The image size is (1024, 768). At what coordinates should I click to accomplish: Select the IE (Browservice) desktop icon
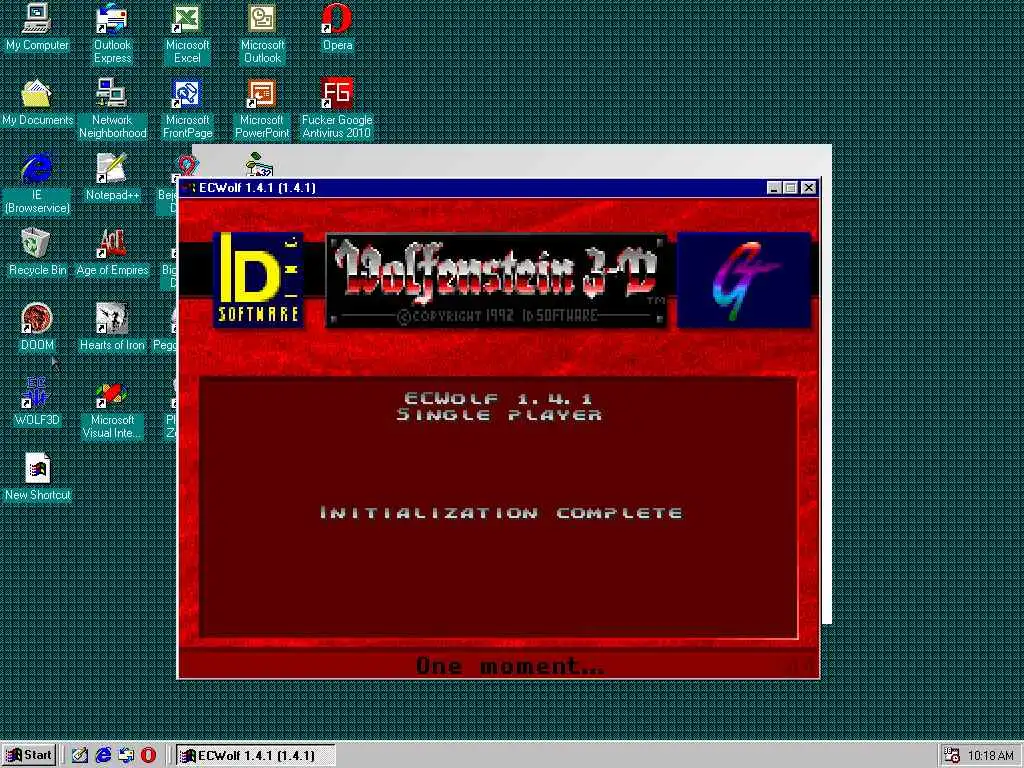click(x=37, y=184)
